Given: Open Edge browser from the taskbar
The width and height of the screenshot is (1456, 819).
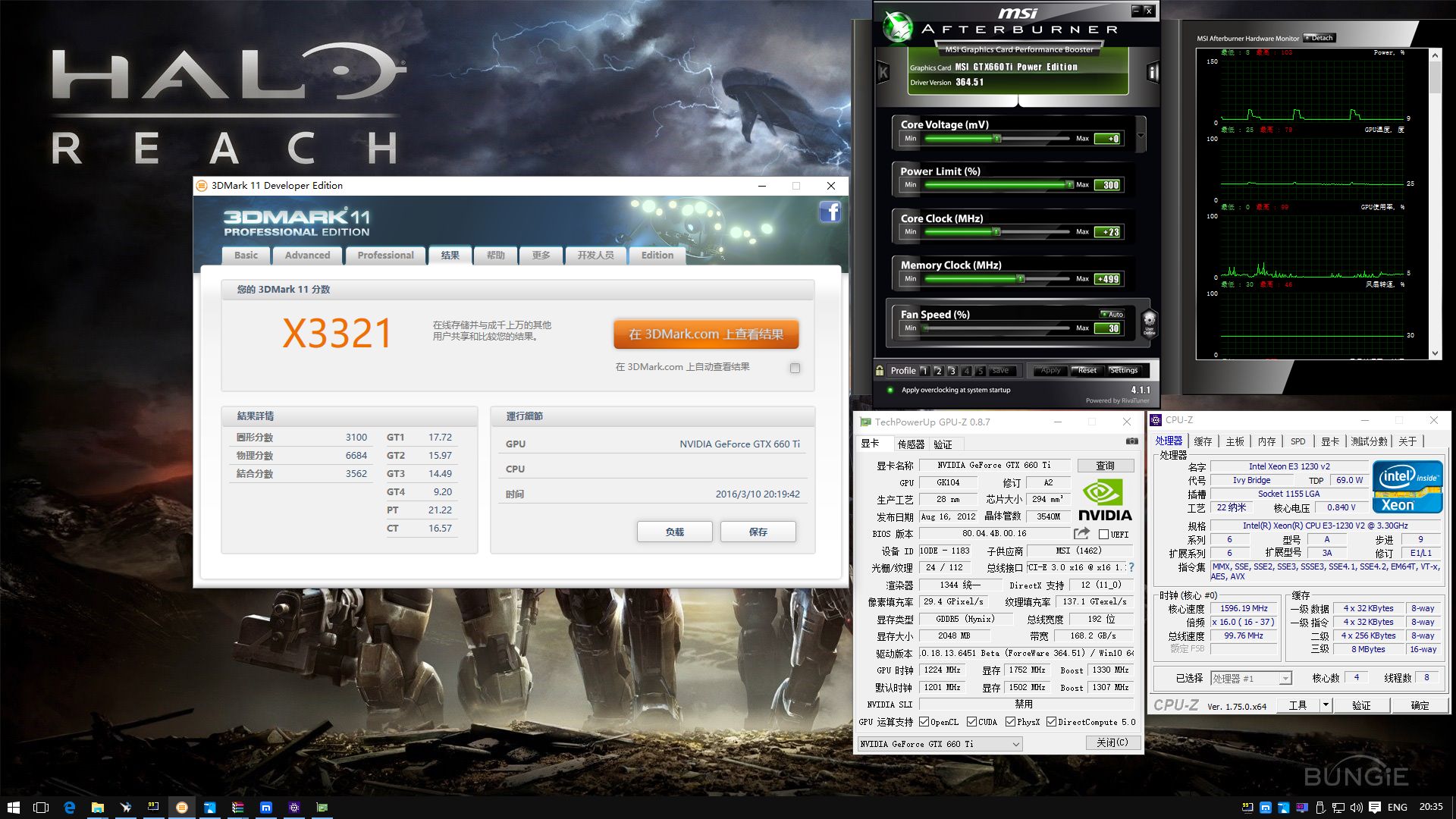Looking at the screenshot, I should pyautogui.click(x=69, y=808).
